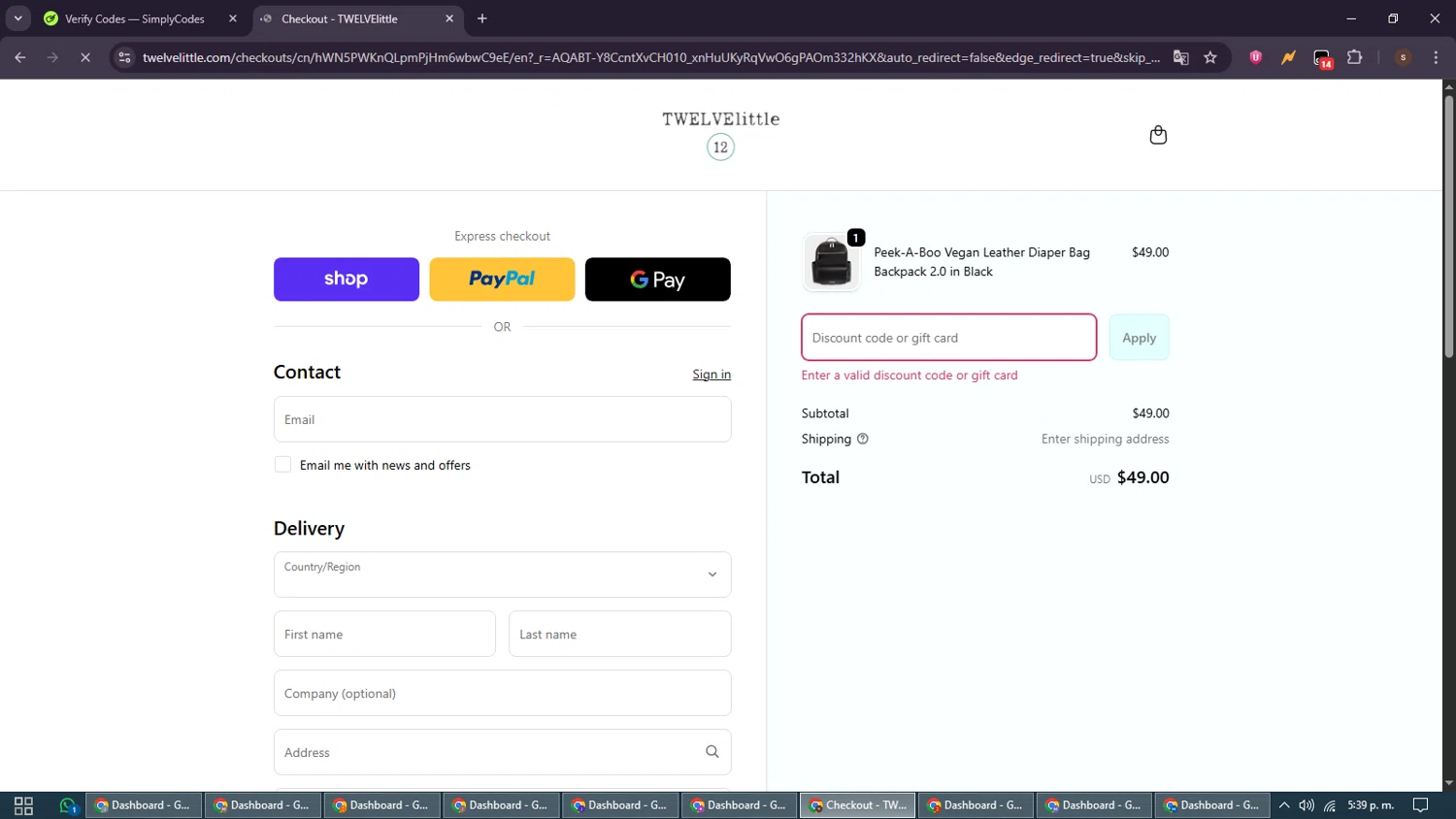
Task: Click the Company (optional) field
Action: point(503,693)
